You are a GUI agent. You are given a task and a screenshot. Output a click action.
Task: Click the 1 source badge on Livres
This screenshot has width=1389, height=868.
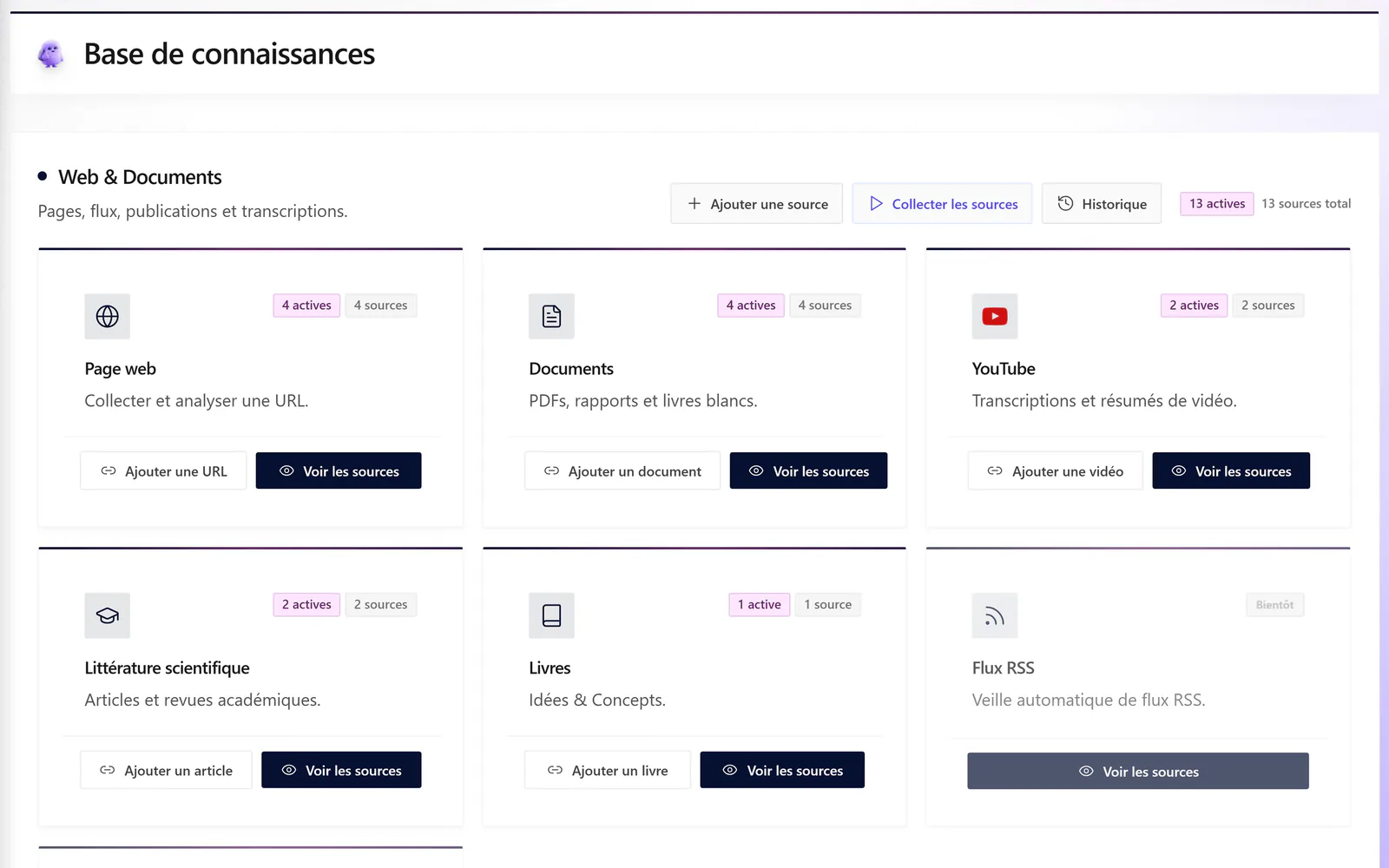point(827,605)
